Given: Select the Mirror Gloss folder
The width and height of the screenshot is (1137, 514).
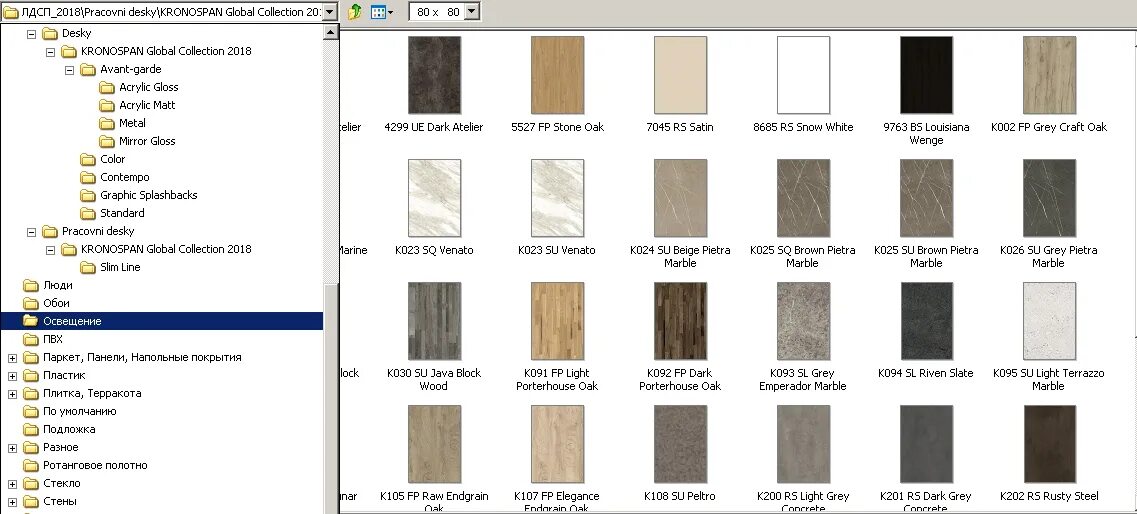Looking at the screenshot, I should 147,141.
